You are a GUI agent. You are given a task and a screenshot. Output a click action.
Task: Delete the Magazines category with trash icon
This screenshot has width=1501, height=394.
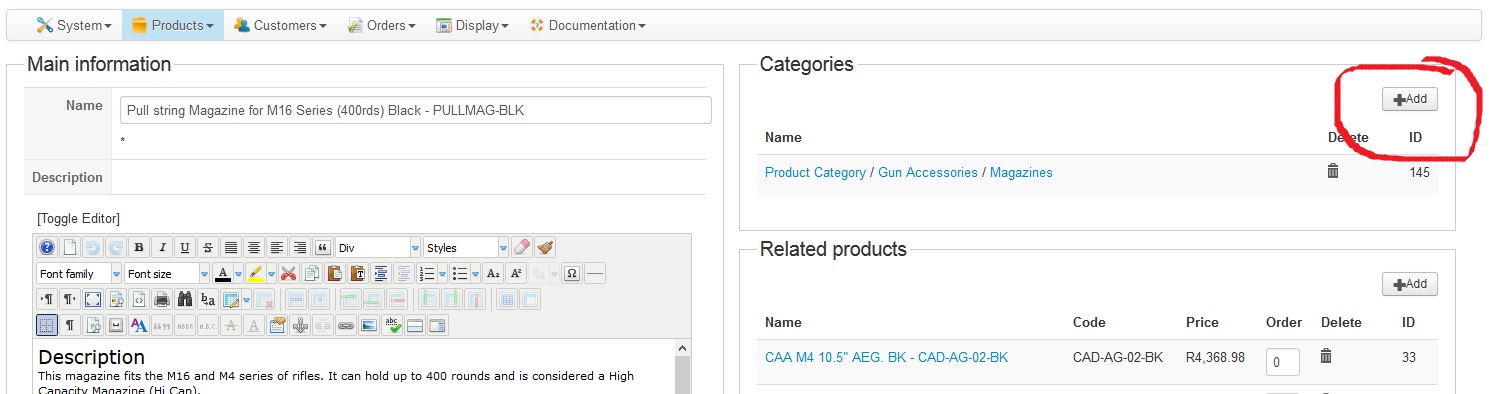click(x=1333, y=172)
